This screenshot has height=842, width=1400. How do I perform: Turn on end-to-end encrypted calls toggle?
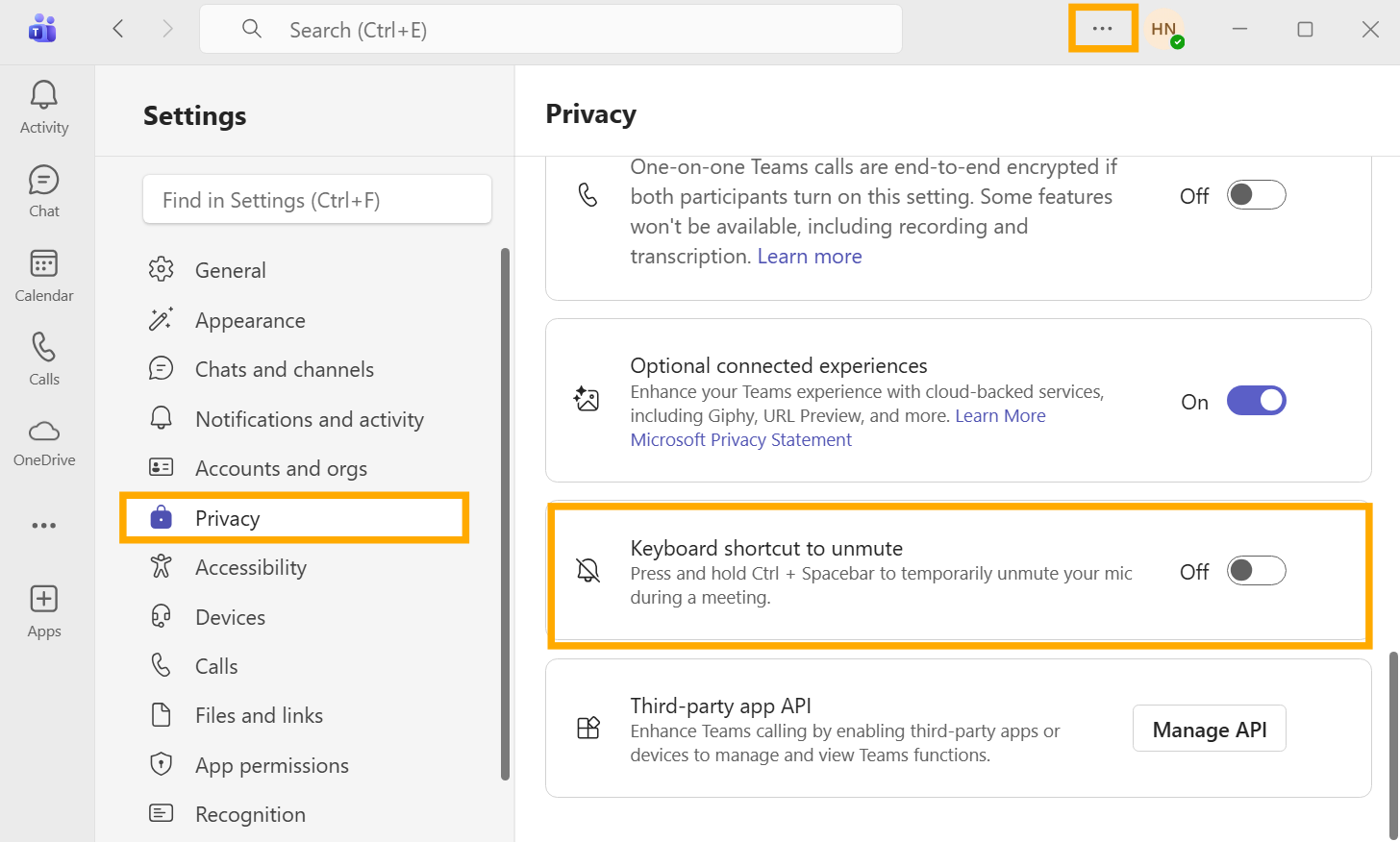(1256, 195)
